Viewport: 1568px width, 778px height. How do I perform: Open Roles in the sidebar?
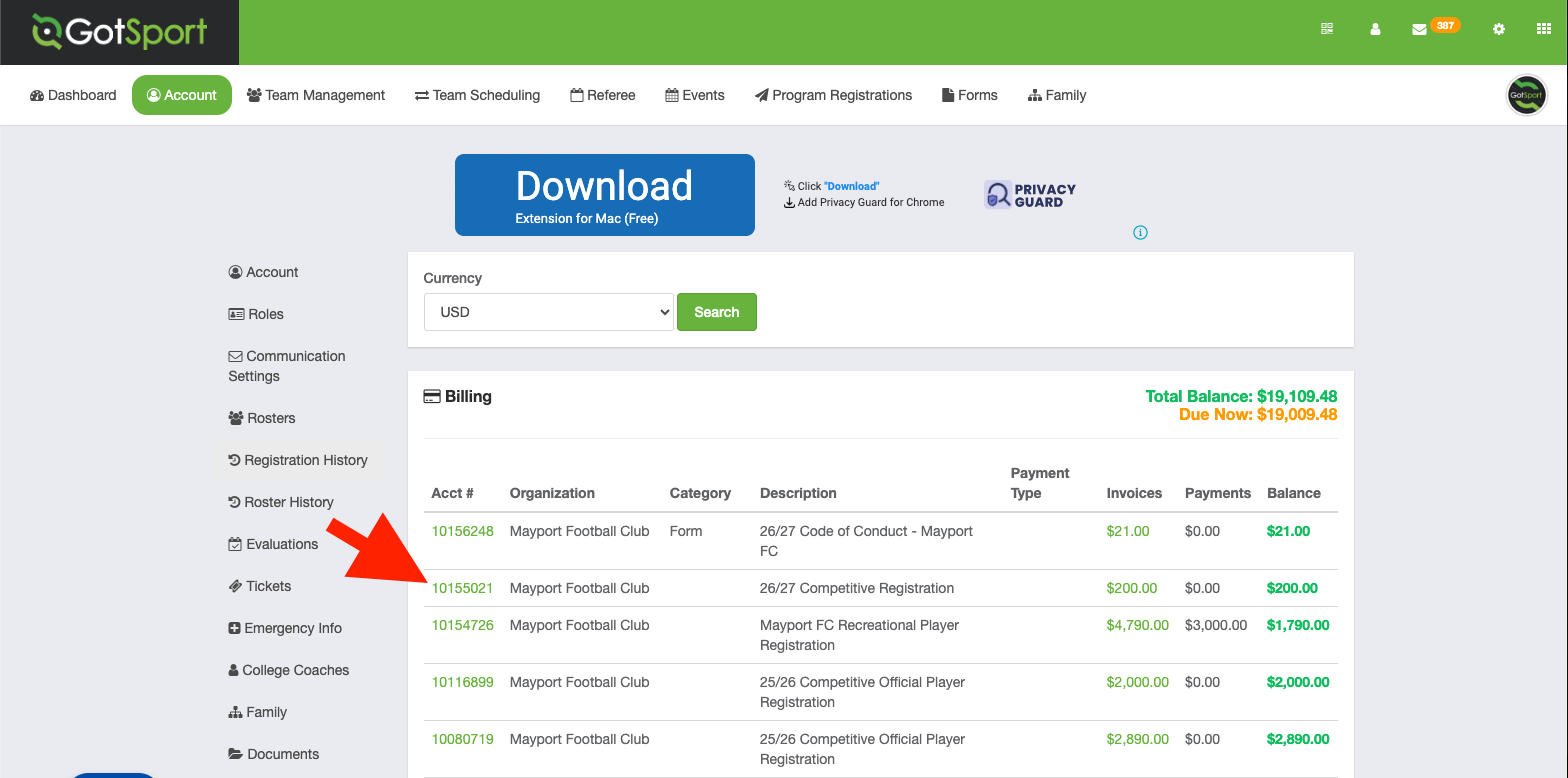256,314
